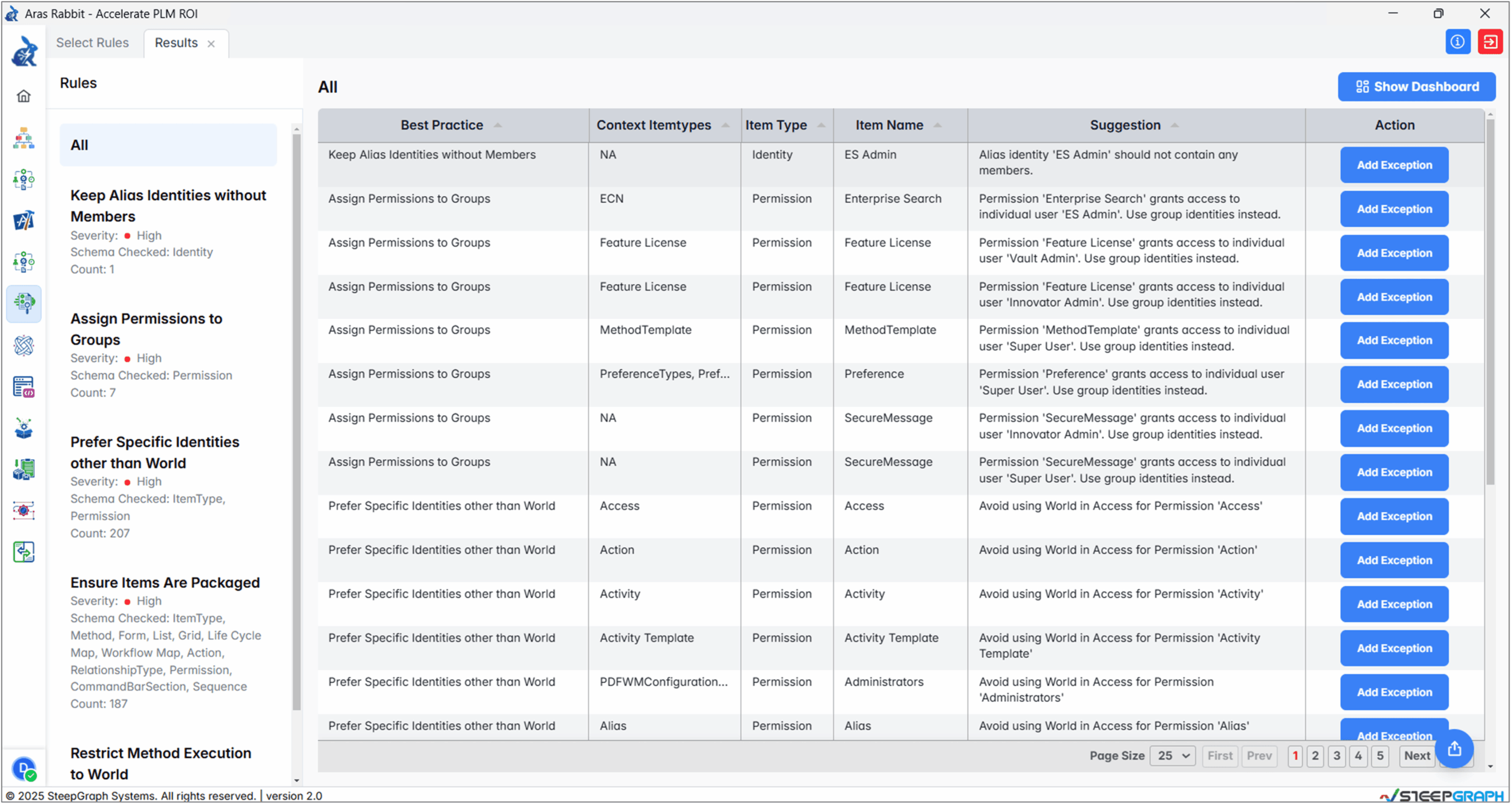The width and height of the screenshot is (1512, 804).
Task: Click the info icon at top right
Action: click(x=1458, y=42)
